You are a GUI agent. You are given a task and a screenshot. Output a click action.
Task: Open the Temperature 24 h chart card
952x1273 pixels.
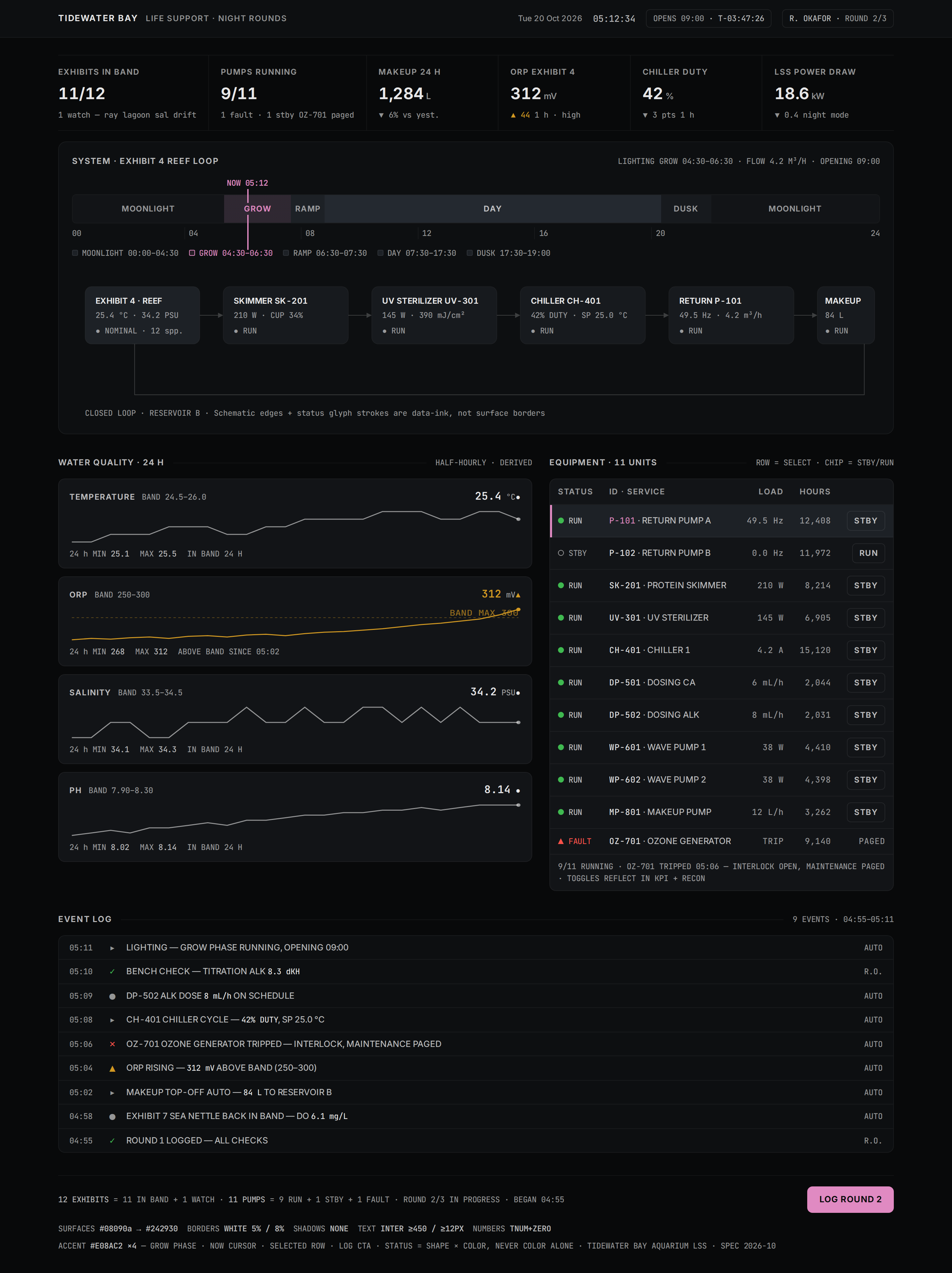coord(295,524)
